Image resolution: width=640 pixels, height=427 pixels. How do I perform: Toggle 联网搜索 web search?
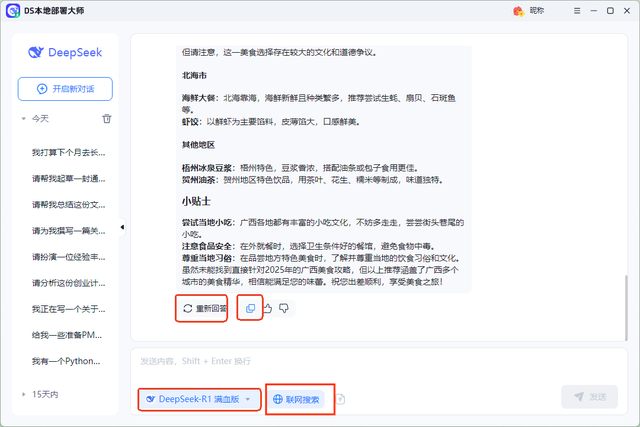click(296, 399)
